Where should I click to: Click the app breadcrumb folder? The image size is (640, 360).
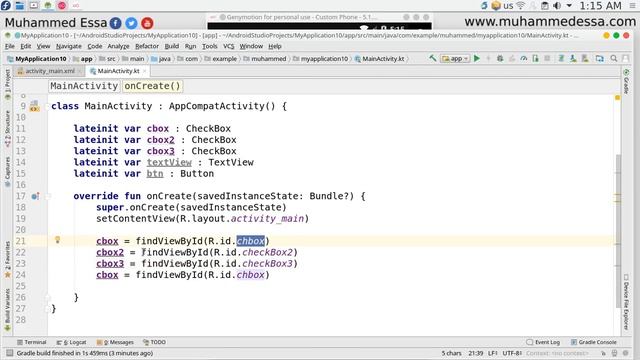[x=83, y=59]
